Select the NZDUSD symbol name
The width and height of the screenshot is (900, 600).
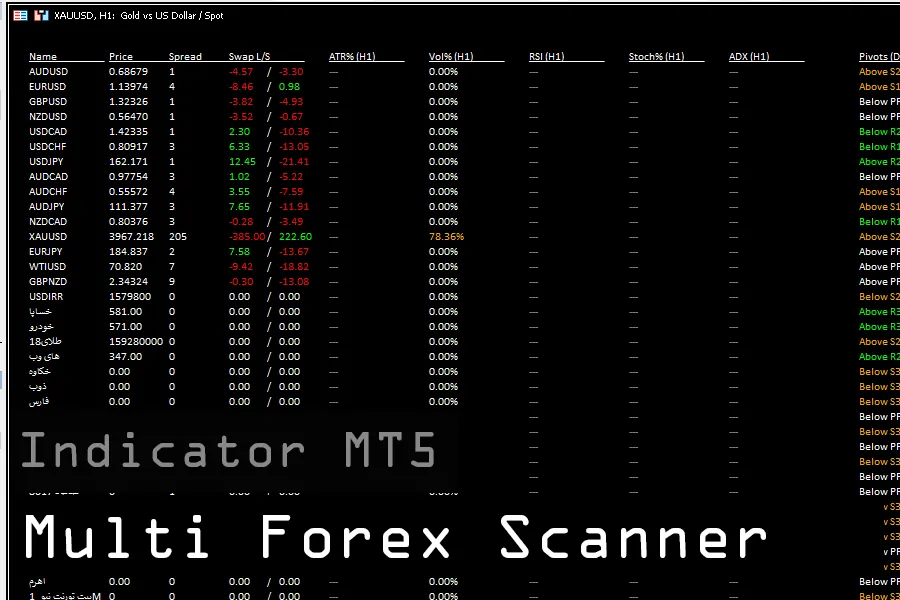point(48,117)
